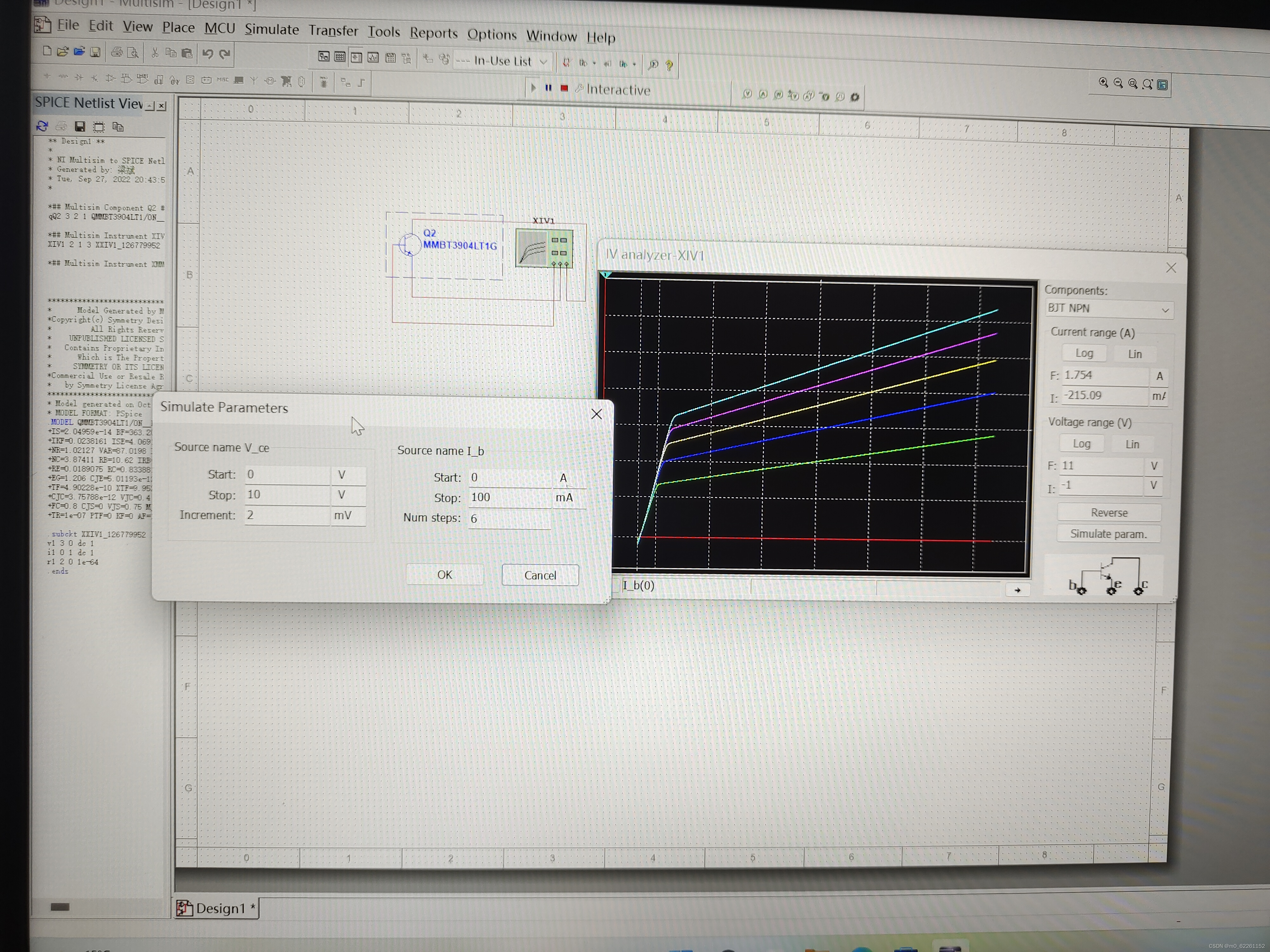Select Log under Current range
Viewport: 1270px width, 952px height.
tap(1084, 354)
